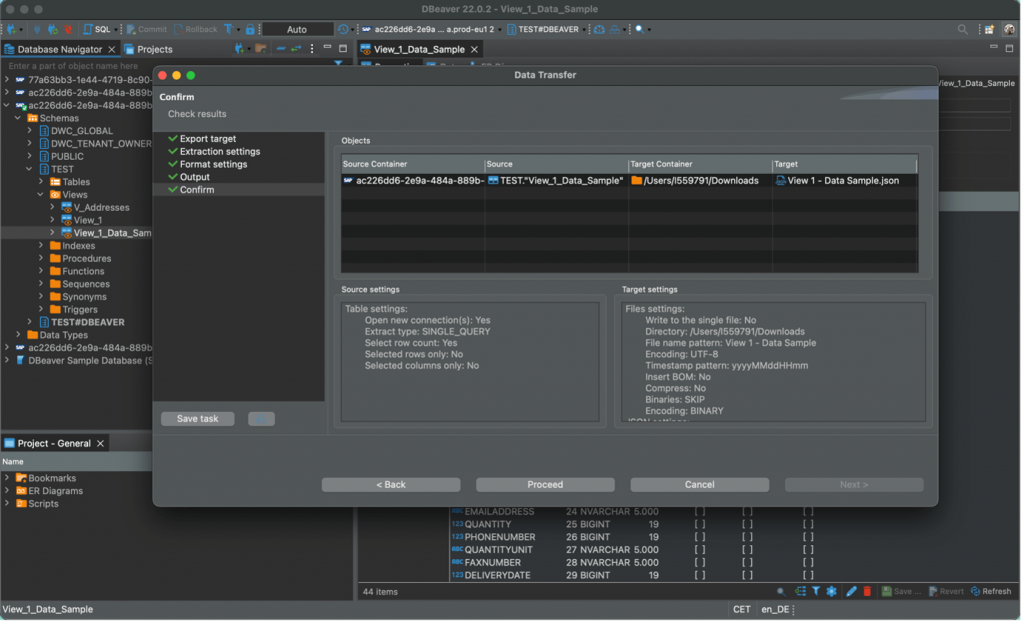Click the filter funnel icon in bottom toolbar
This screenshot has height=622, width=1024.
[x=816, y=591]
